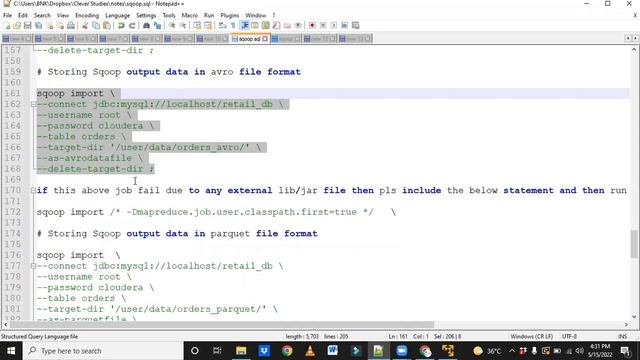Image resolution: width=640 pixels, height=360 pixels.
Task: Save the current recorded macro icon
Action: coord(356,26)
